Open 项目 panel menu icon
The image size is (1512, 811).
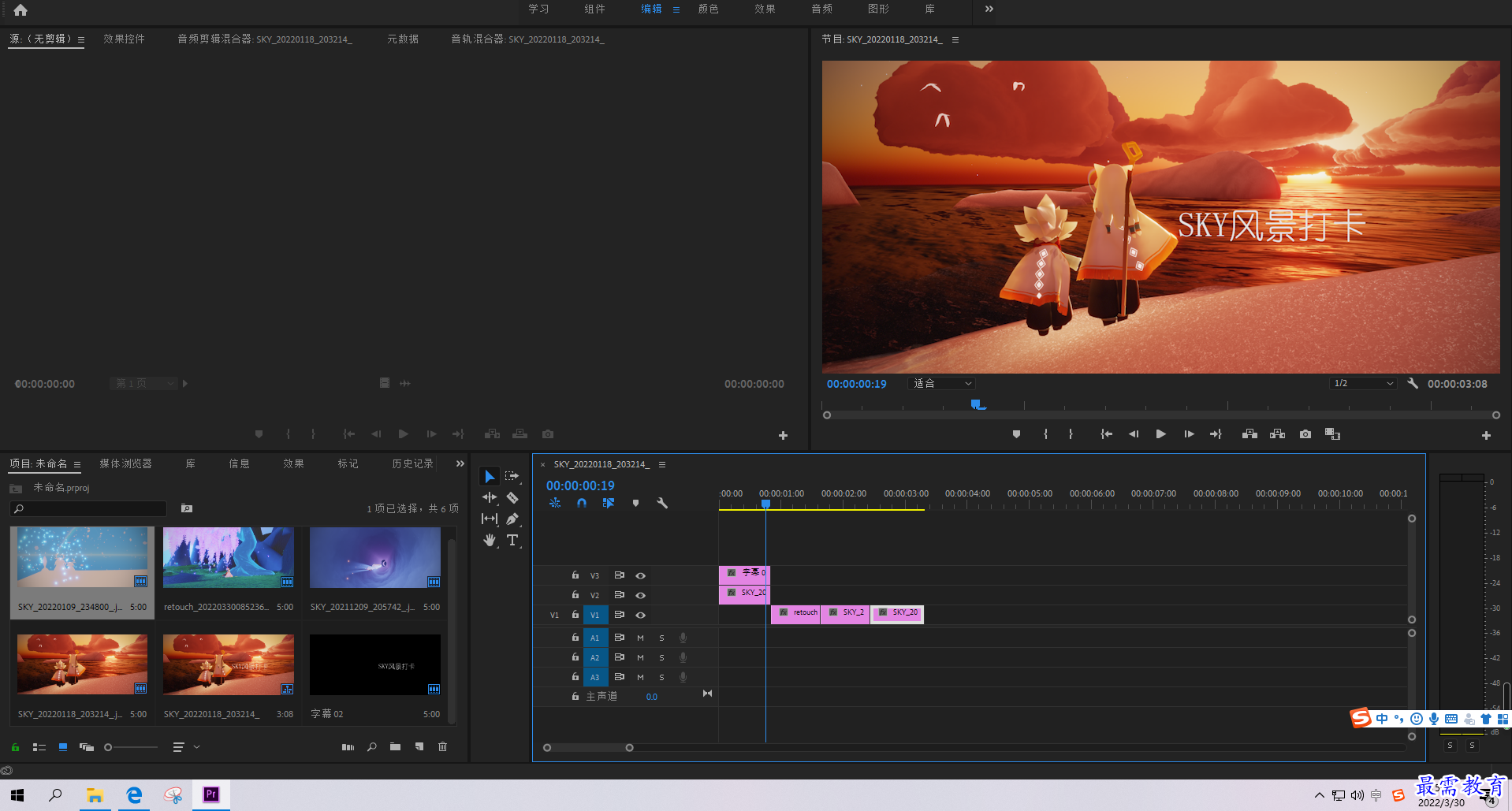[77, 464]
